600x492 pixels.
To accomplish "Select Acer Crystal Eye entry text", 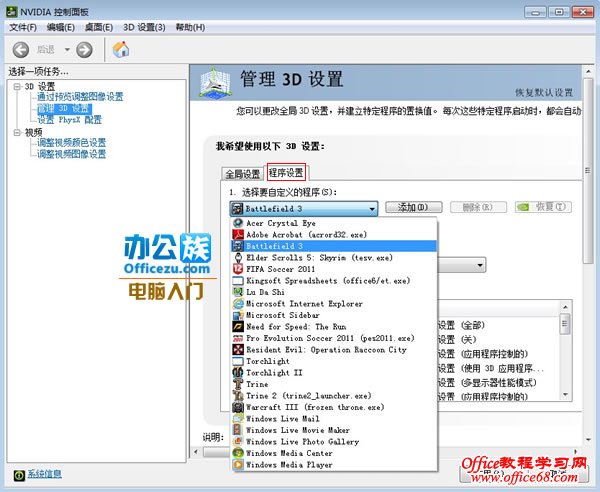I will [x=281, y=223].
